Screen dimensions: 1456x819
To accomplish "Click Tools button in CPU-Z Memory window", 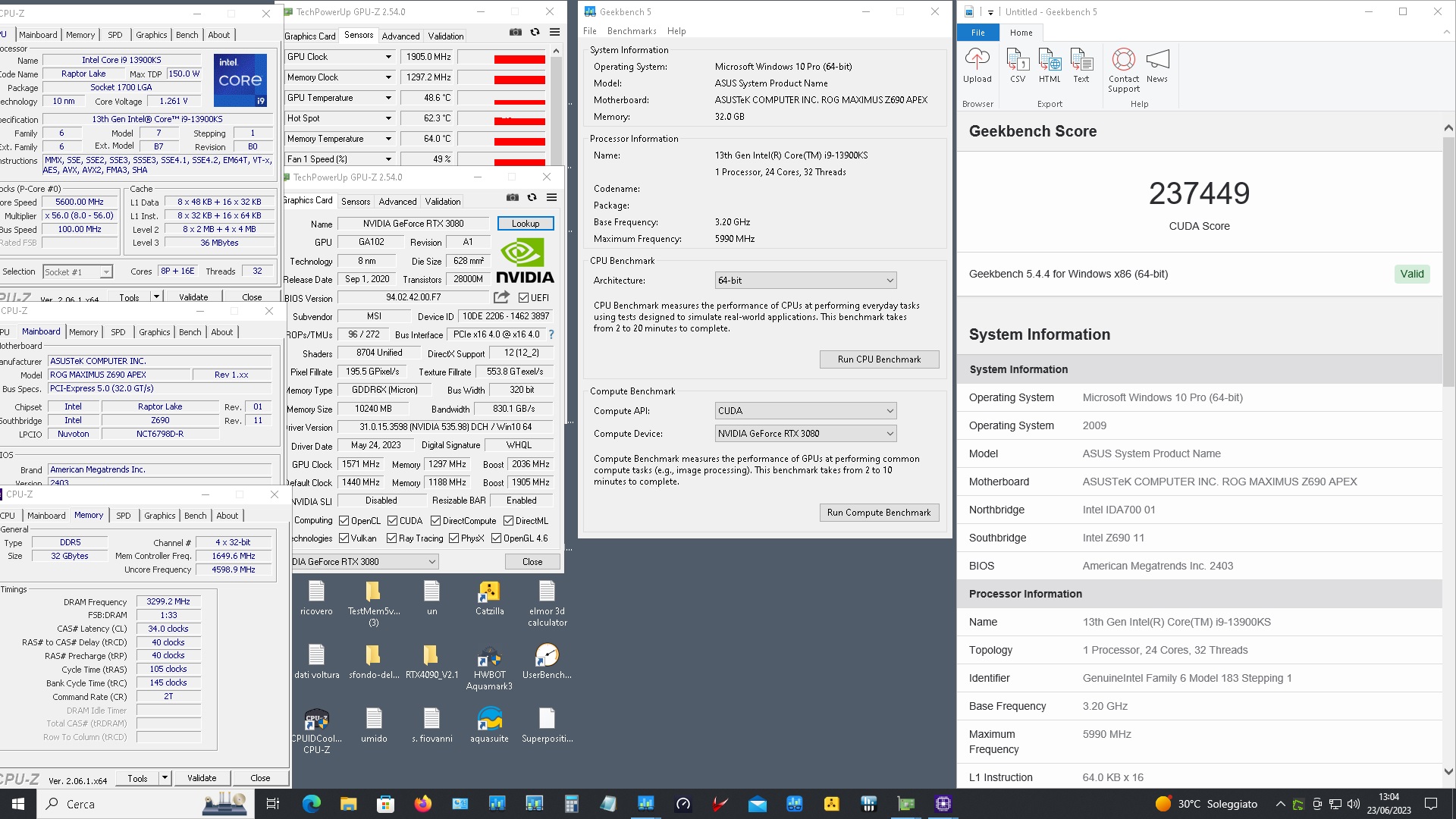I will (138, 778).
